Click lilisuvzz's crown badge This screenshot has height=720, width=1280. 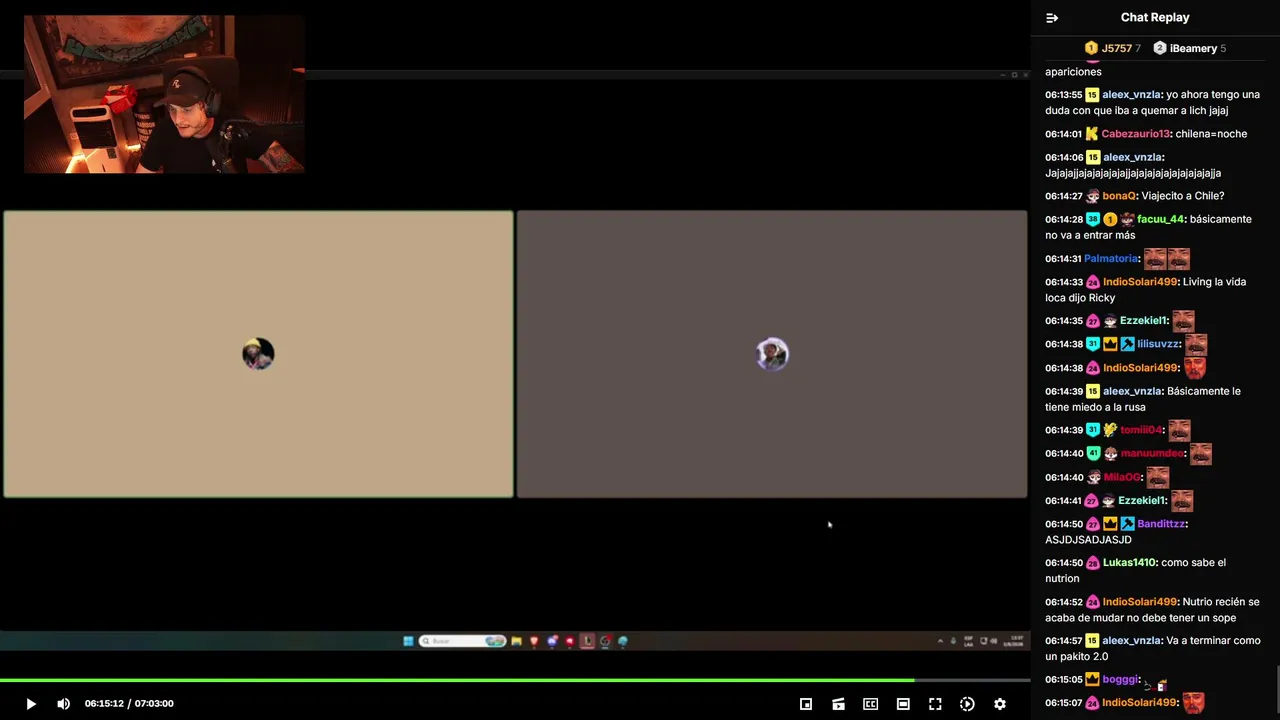coord(1110,344)
